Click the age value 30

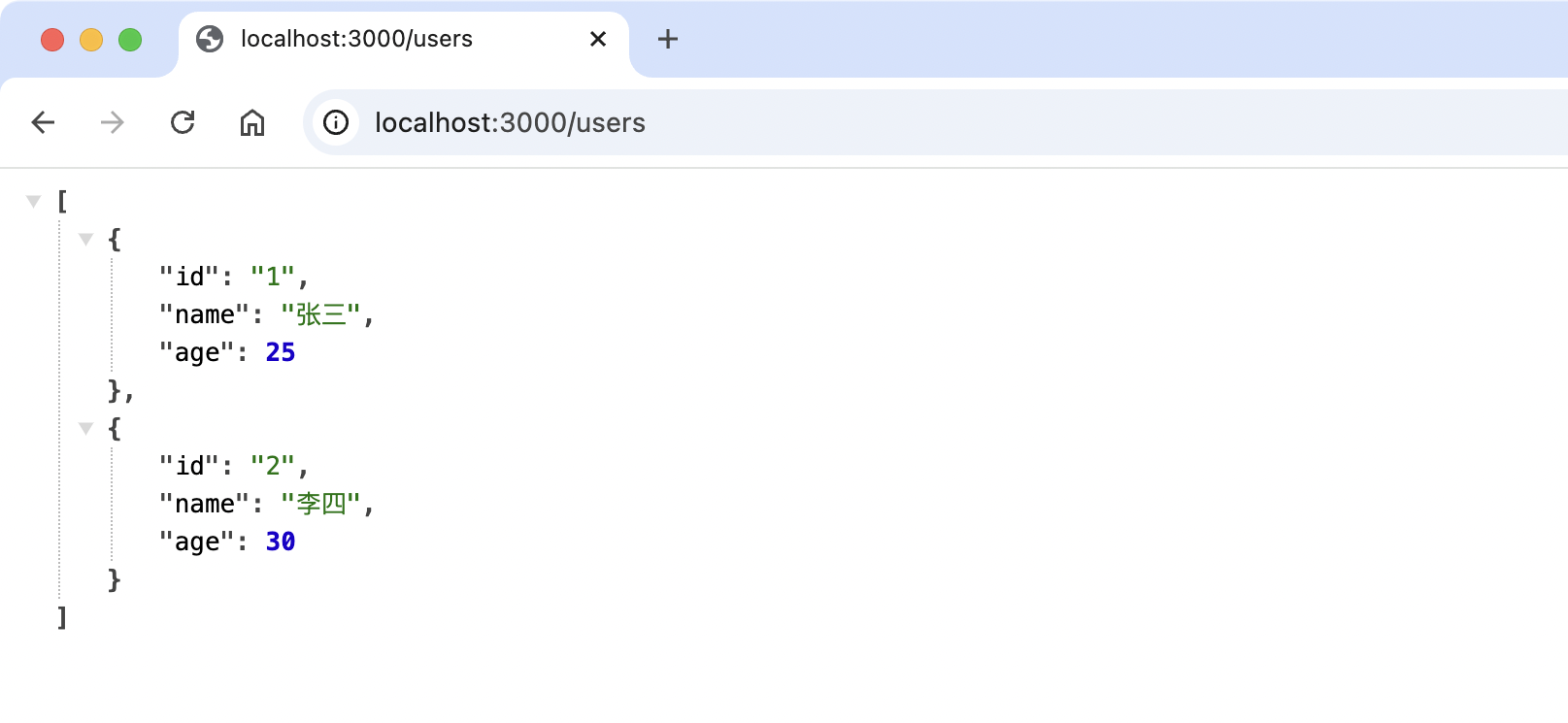click(x=281, y=542)
